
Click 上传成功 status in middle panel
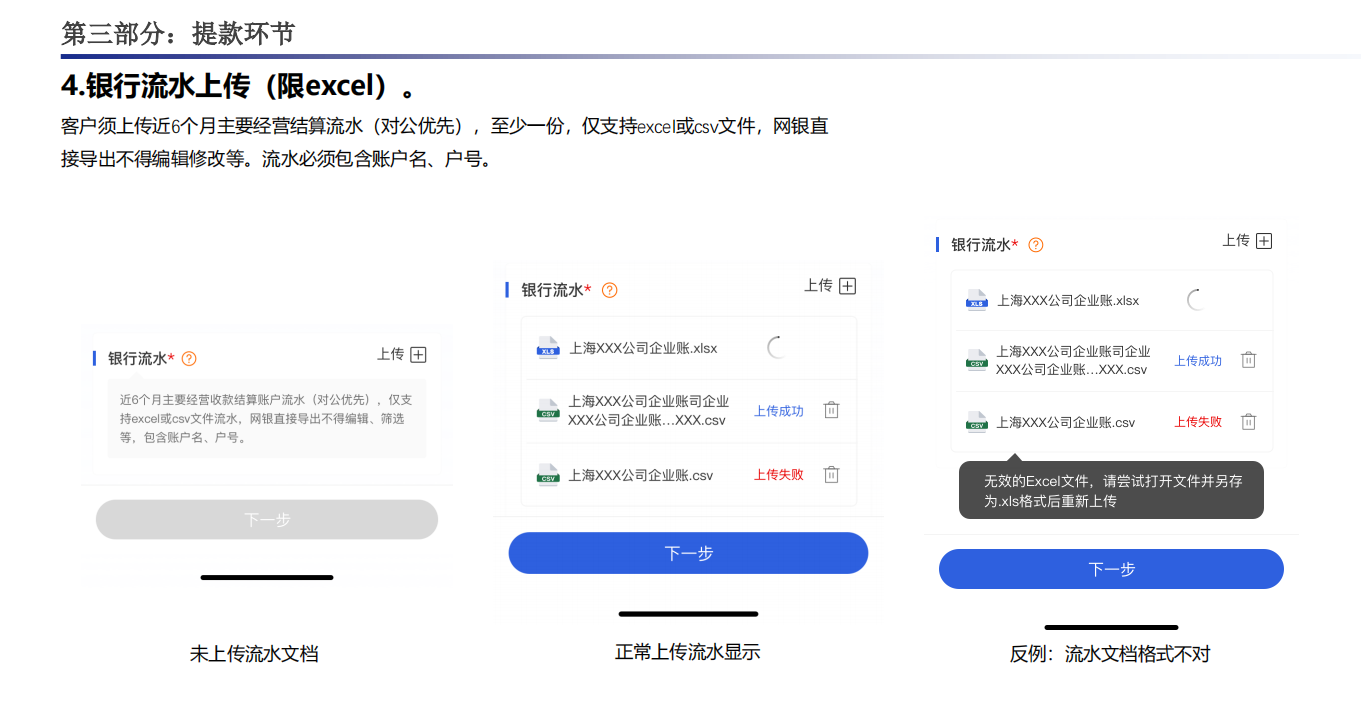pyautogui.click(x=779, y=411)
